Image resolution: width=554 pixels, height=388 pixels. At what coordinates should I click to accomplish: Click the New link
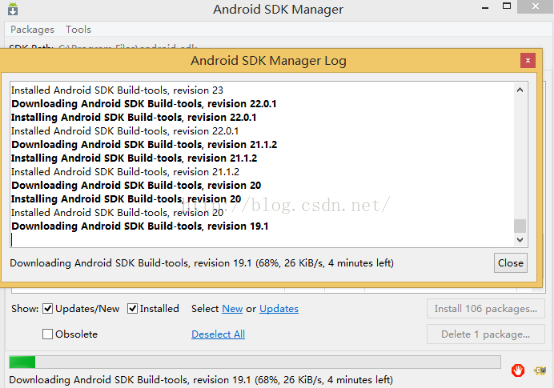(x=232, y=308)
